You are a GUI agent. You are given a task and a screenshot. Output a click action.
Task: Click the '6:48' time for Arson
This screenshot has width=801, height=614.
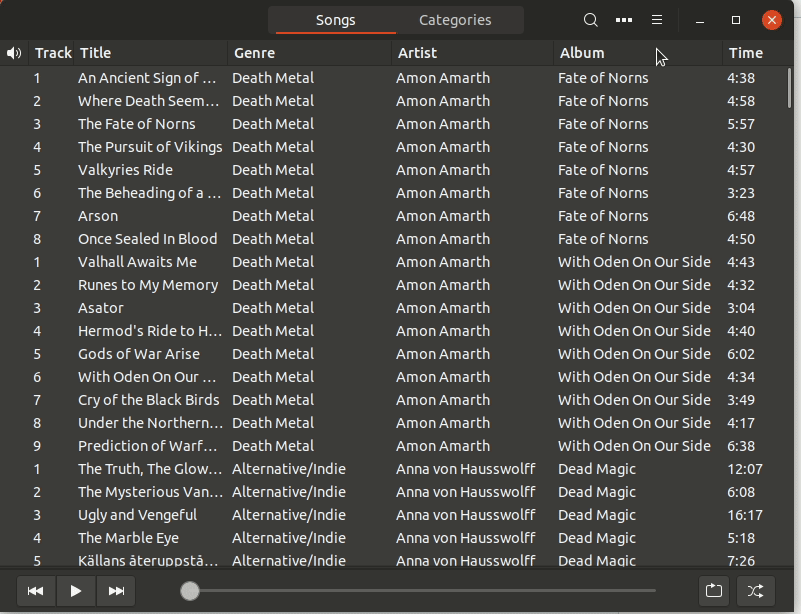tap(741, 216)
